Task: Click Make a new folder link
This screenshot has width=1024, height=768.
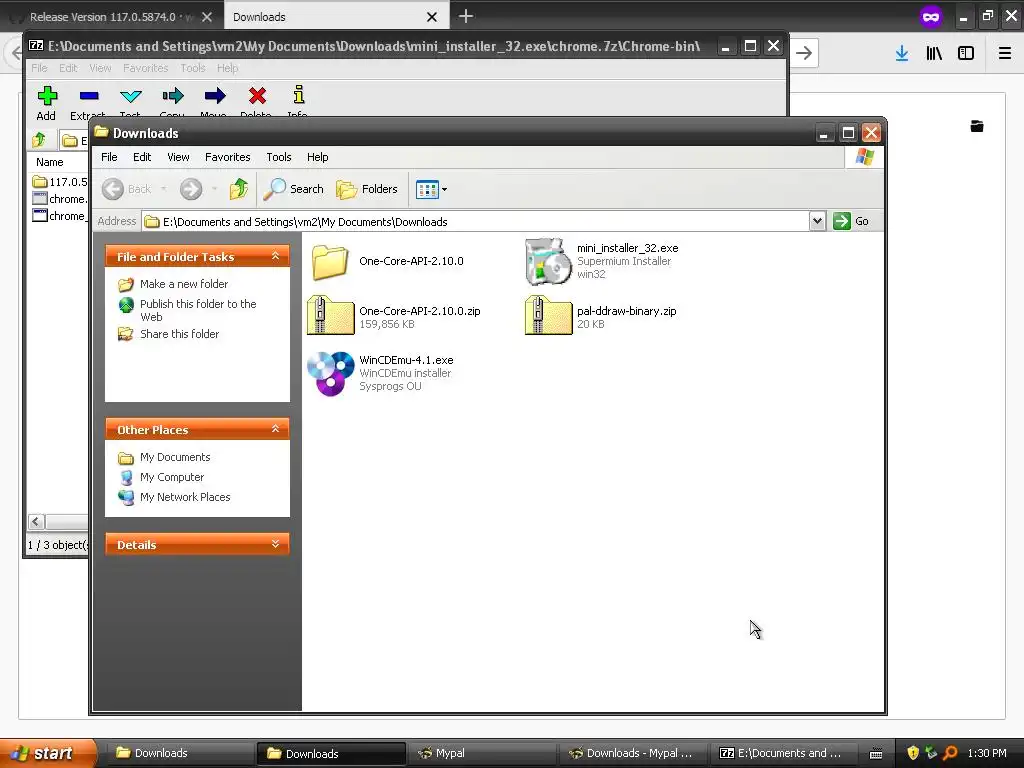Action: pos(184,284)
